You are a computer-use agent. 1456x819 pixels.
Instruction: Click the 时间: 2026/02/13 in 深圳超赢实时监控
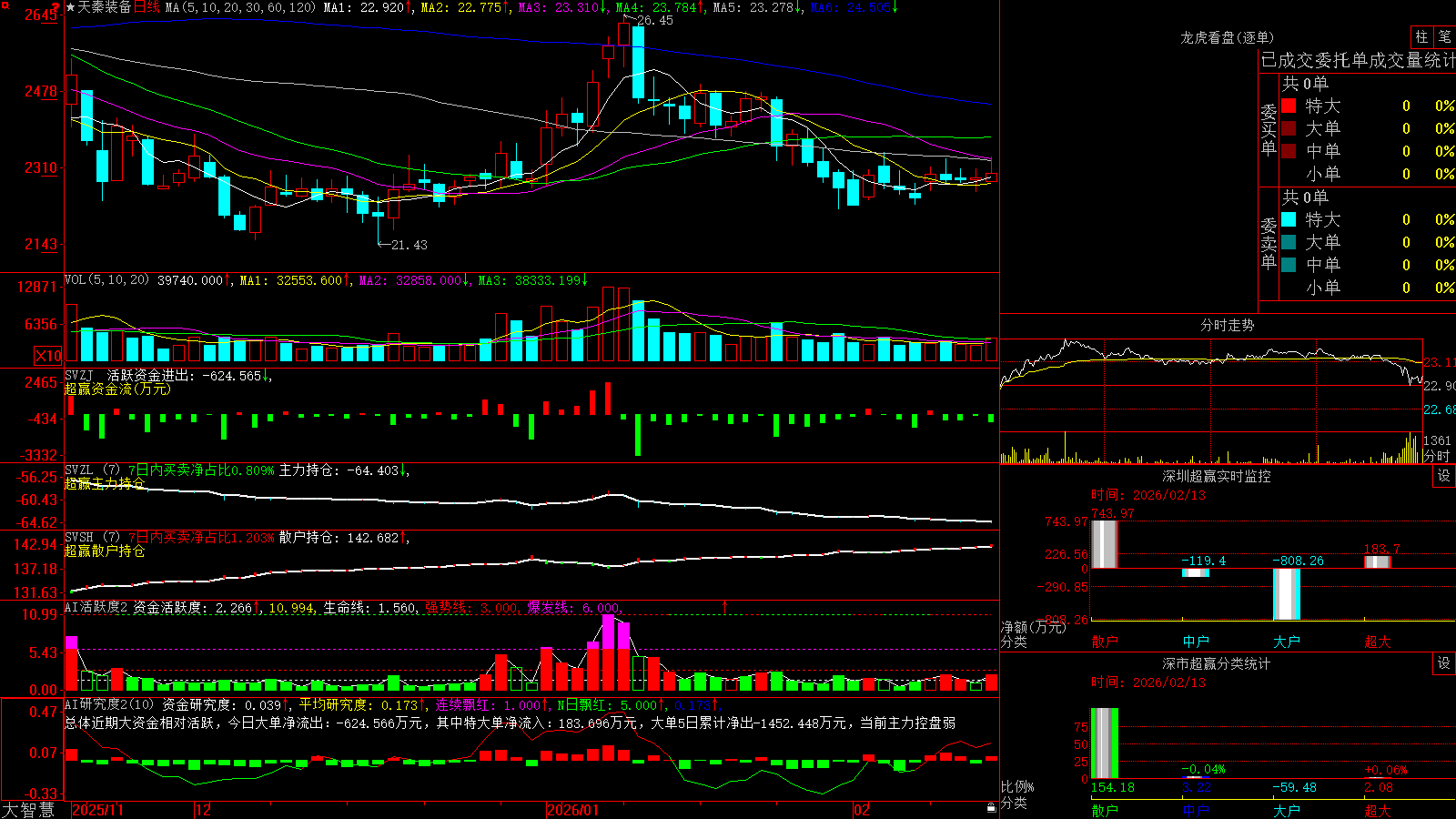(x=1148, y=495)
